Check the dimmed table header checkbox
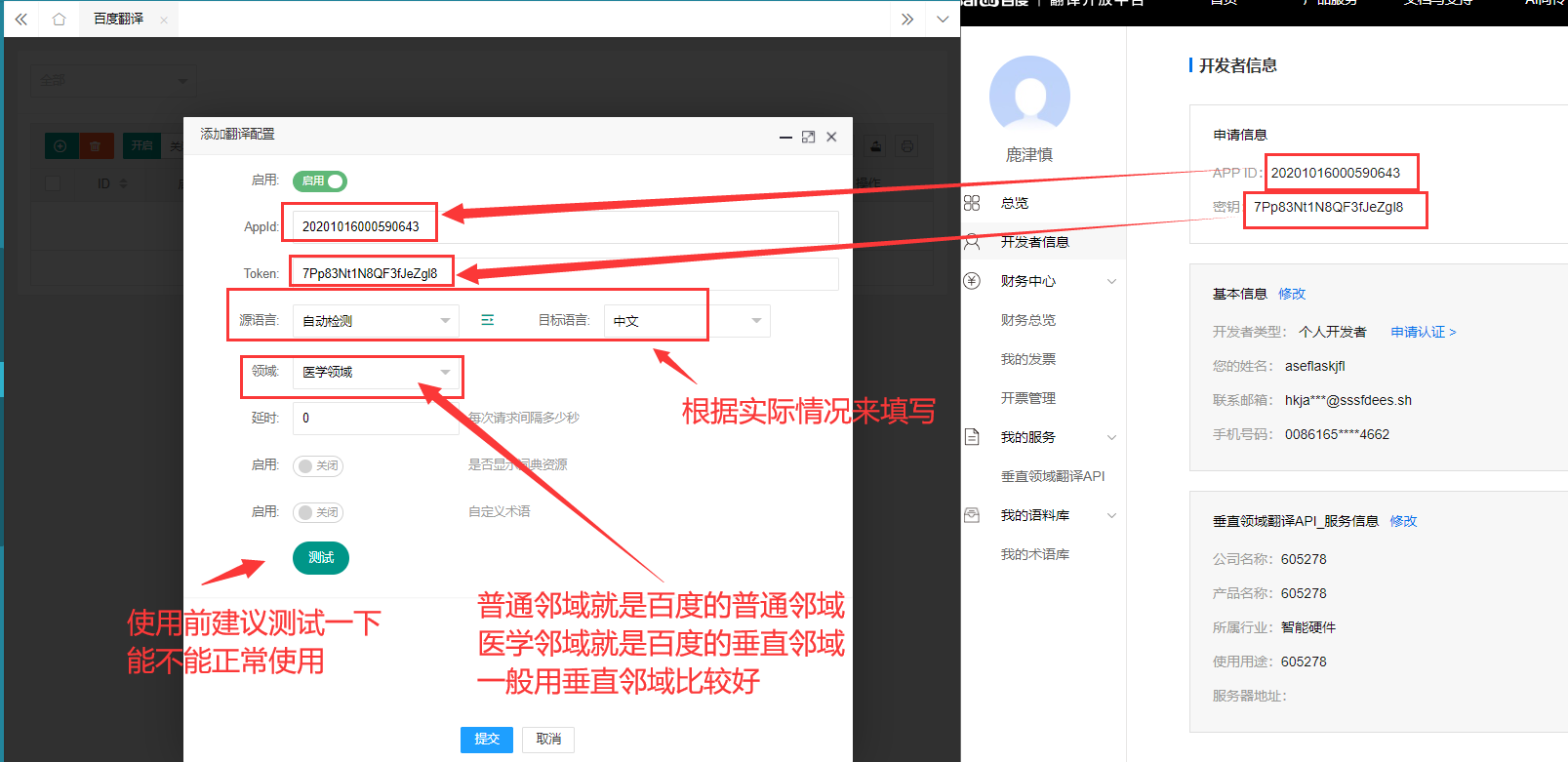 (53, 183)
